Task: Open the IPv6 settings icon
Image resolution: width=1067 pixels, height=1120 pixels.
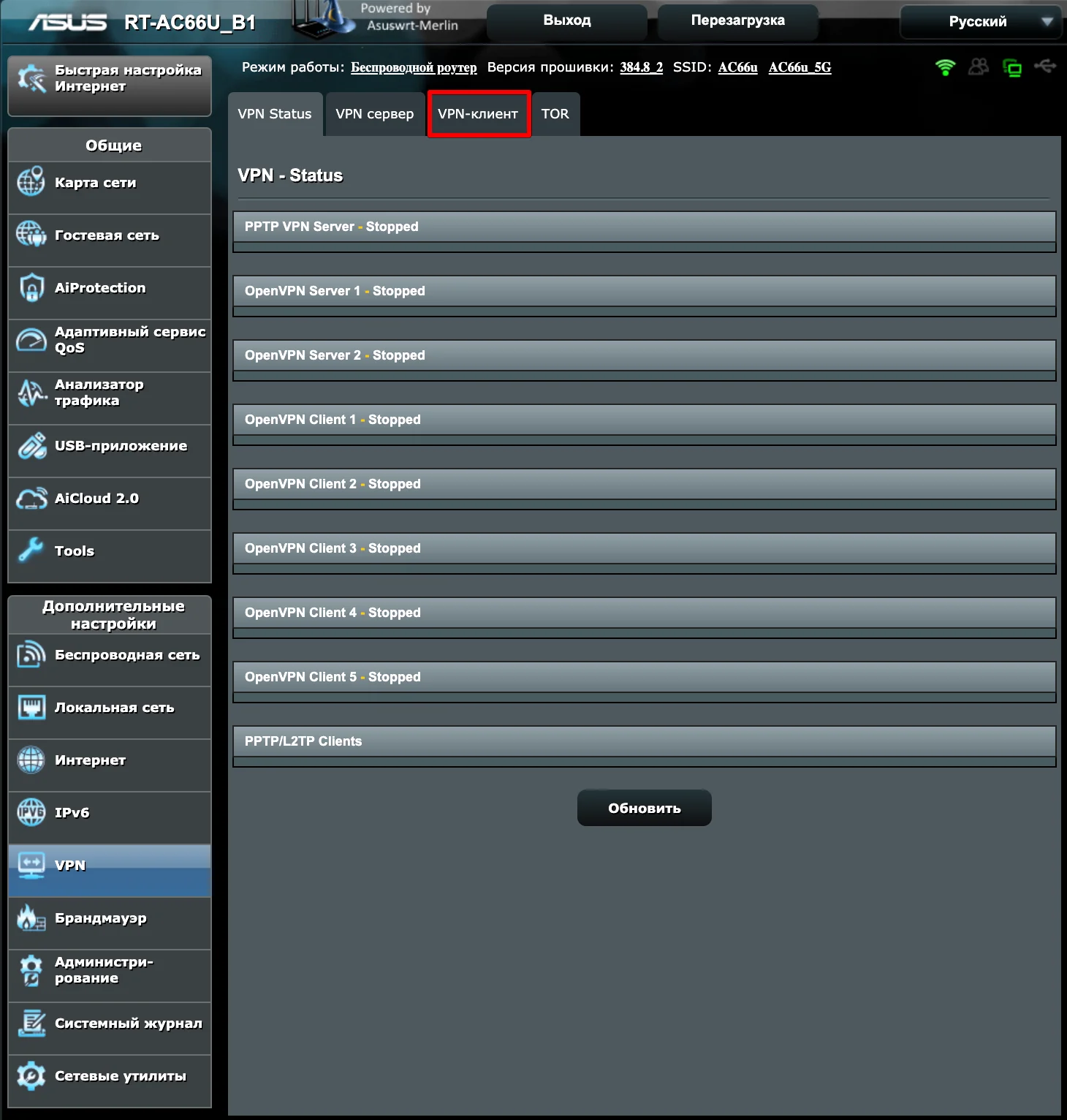Action: (x=31, y=812)
